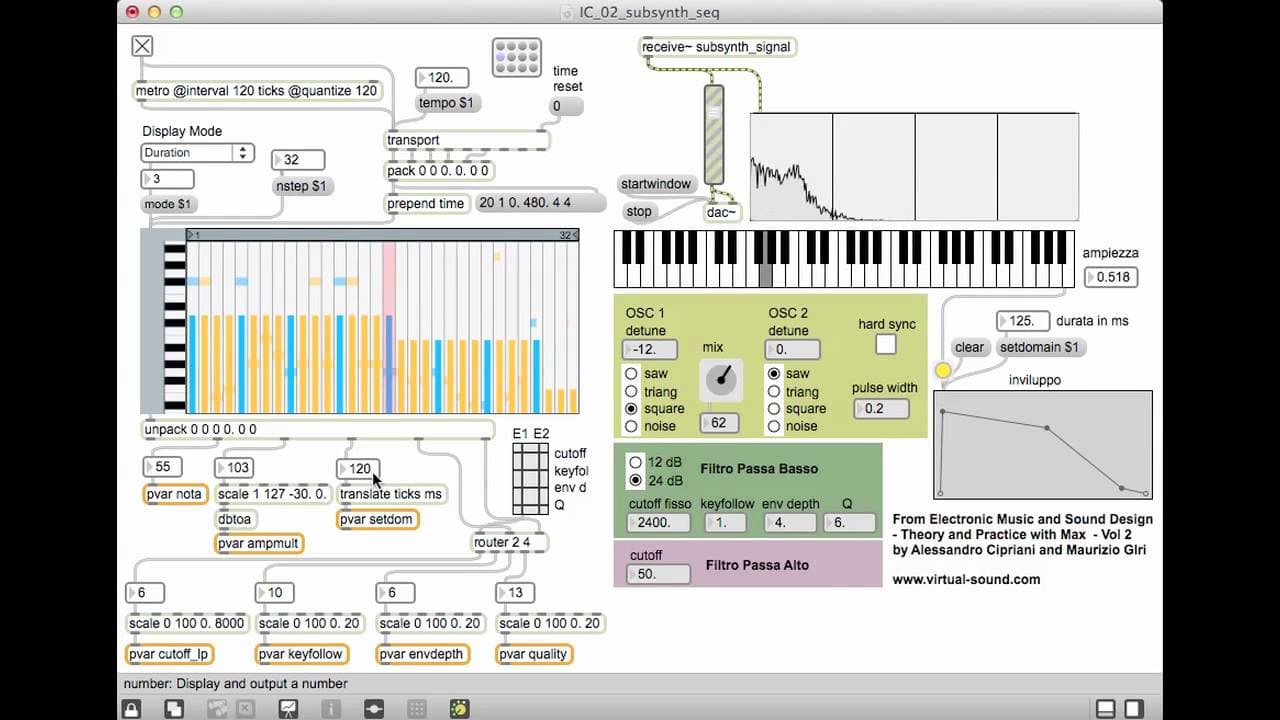Viewport: 1280px width, 720px height.
Task: Select 12 dB filter slope option
Action: tap(635, 462)
